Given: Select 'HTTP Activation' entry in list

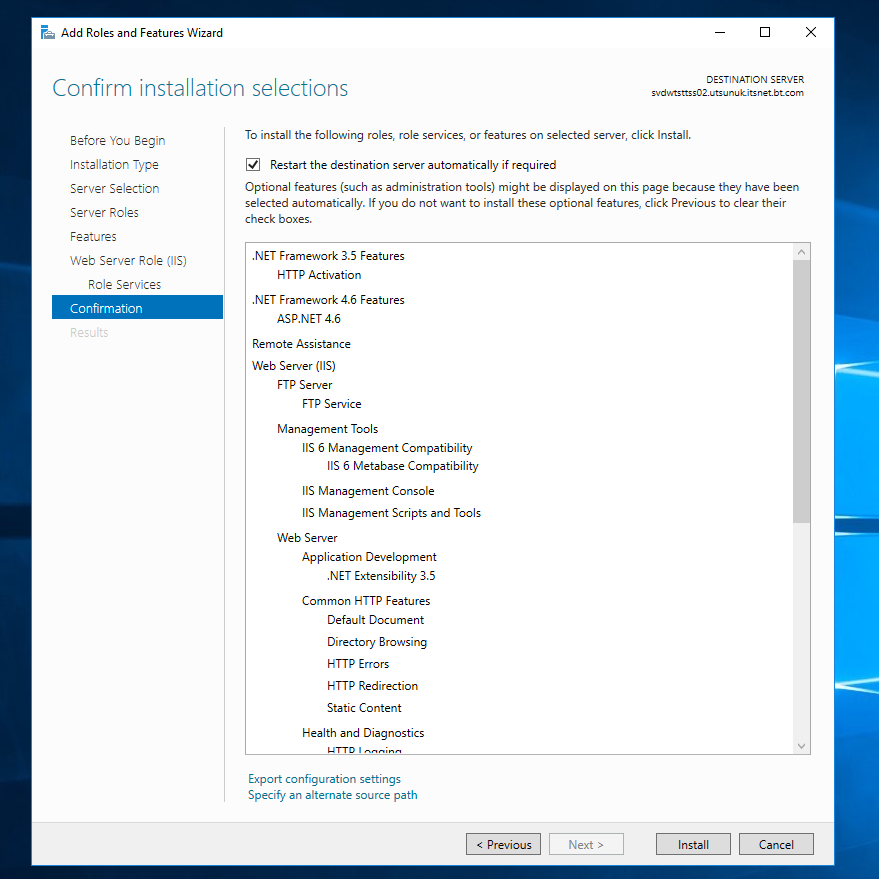Looking at the screenshot, I should coord(319,275).
